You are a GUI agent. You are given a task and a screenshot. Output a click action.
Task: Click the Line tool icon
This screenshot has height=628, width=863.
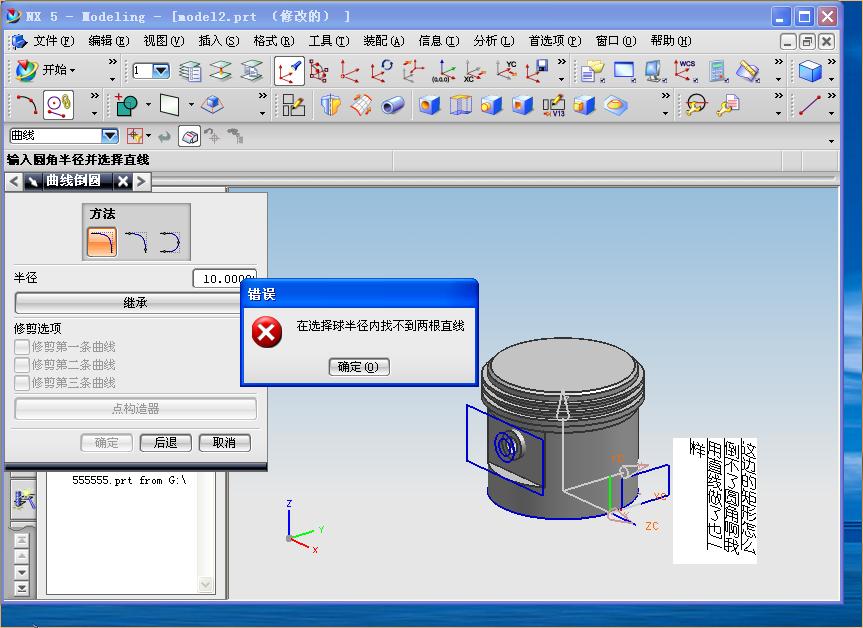tap(810, 105)
